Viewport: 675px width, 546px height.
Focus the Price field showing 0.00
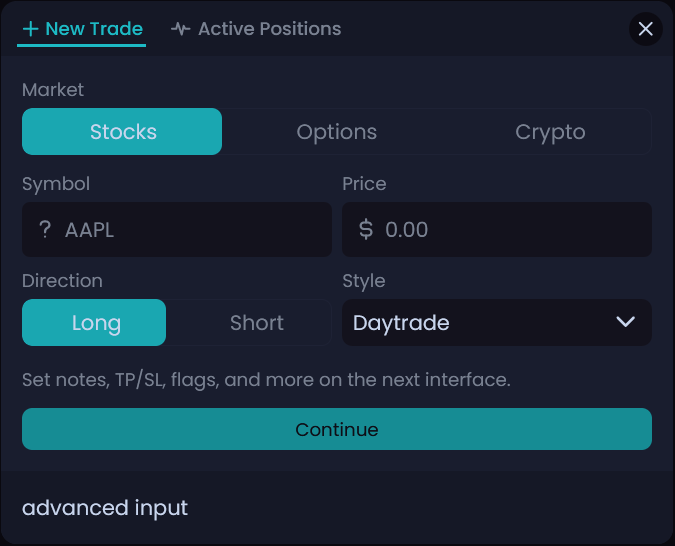[x=510, y=230]
